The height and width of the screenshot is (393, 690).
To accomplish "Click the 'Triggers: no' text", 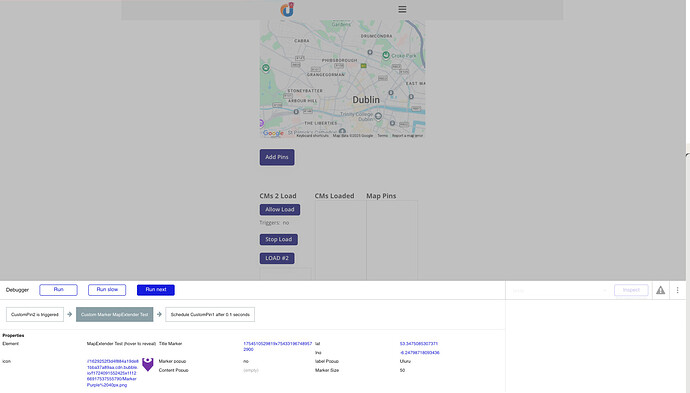I will [x=274, y=223].
